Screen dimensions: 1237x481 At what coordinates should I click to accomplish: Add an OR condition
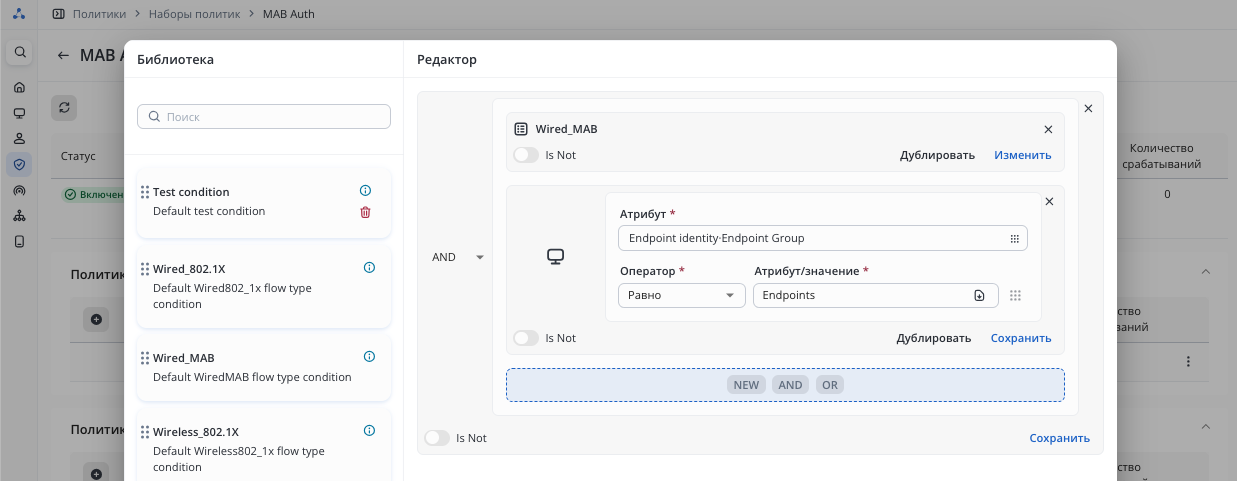829,385
